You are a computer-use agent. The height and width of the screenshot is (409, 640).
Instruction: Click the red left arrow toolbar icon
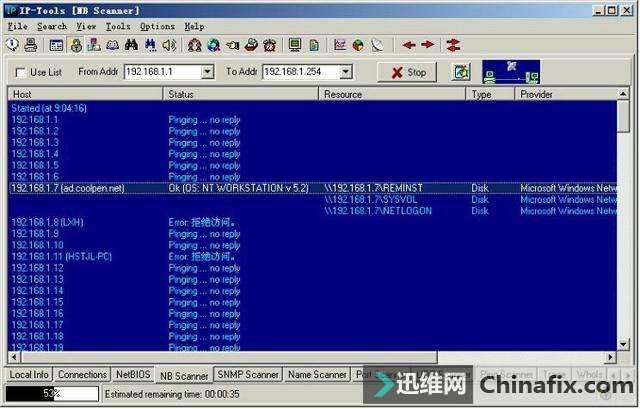coord(409,45)
